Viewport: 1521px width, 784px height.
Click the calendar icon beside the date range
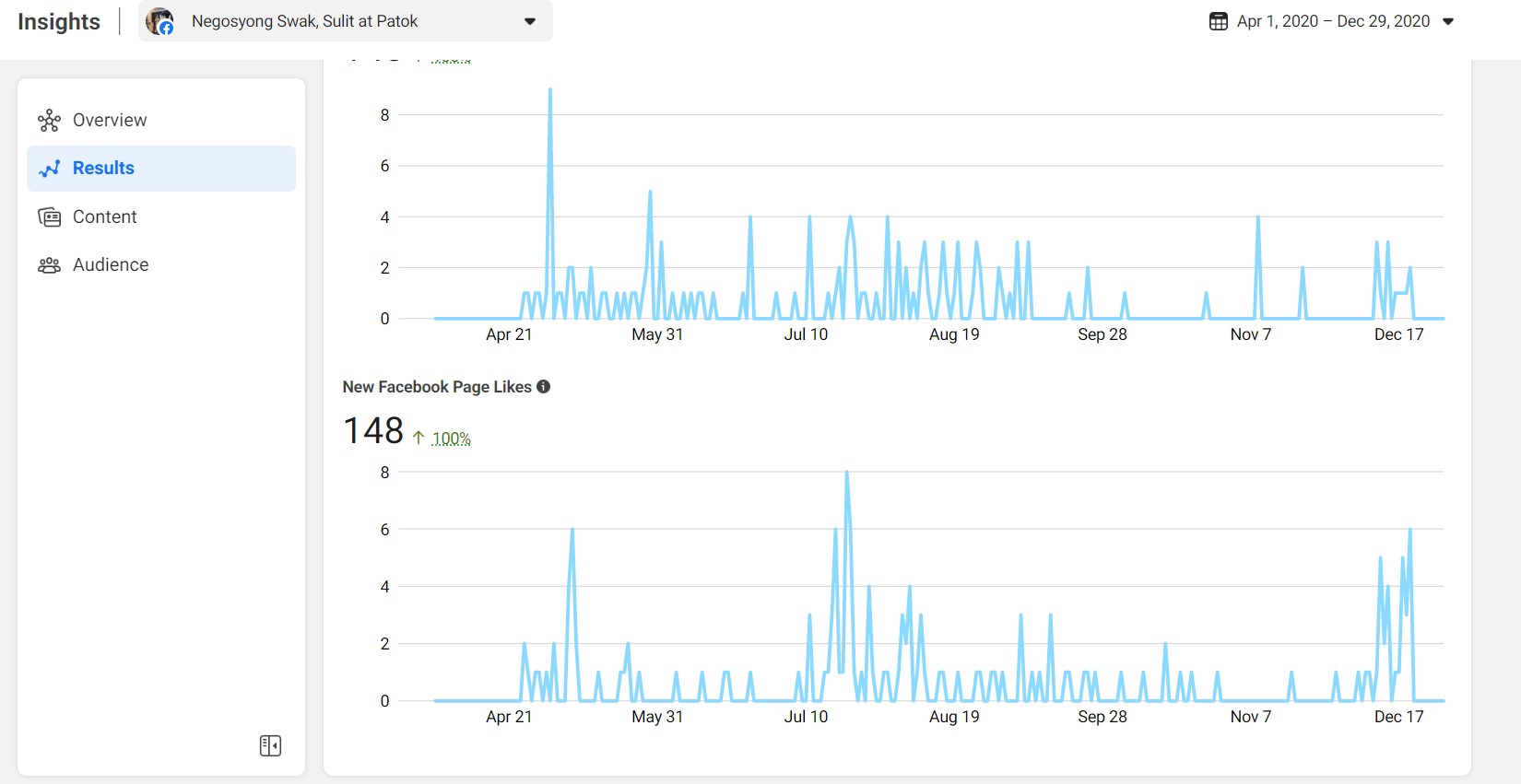click(1219, 21)
